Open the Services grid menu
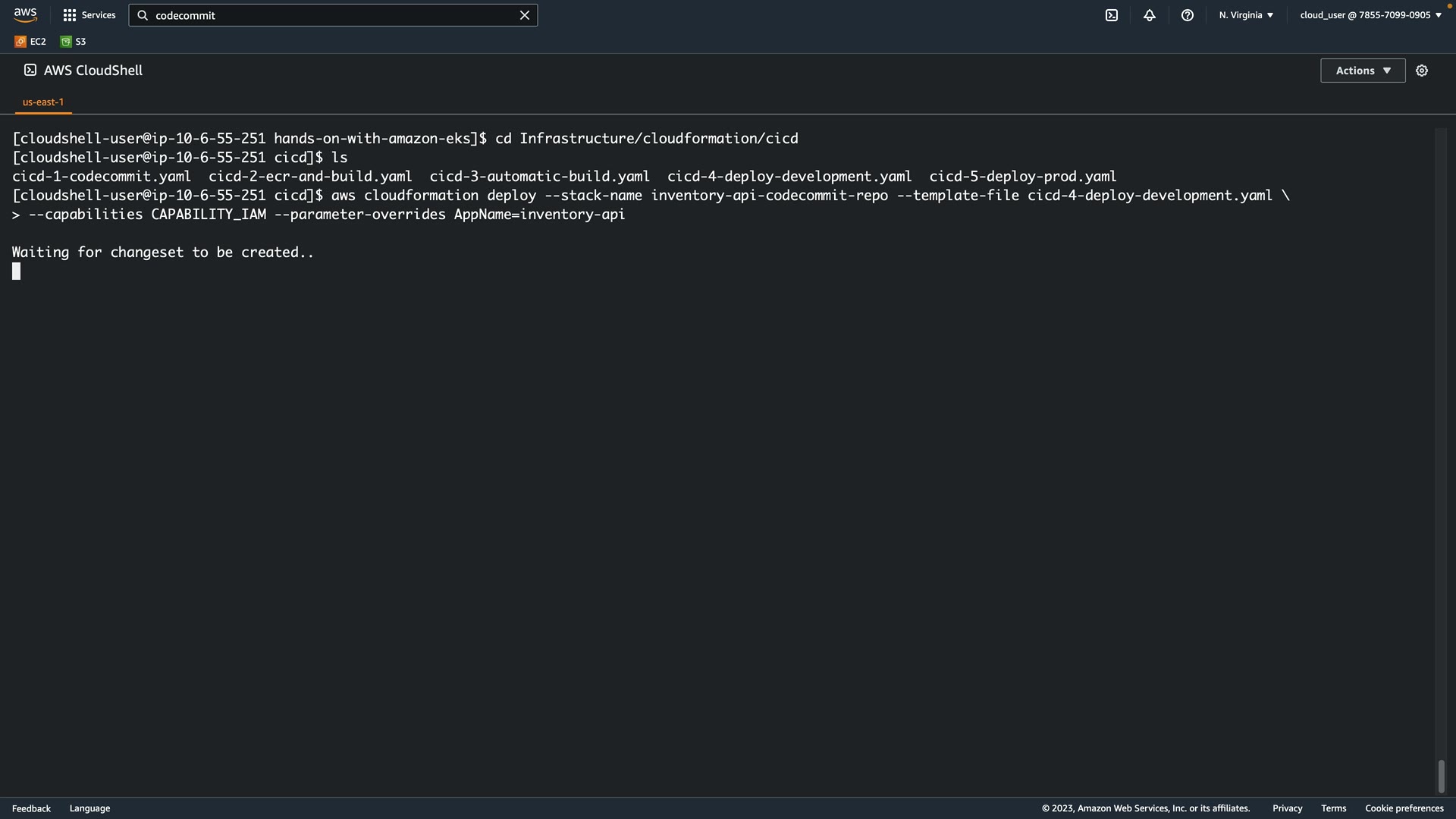The width and height of the screenshot is (1456, 819). coord(89,15)
